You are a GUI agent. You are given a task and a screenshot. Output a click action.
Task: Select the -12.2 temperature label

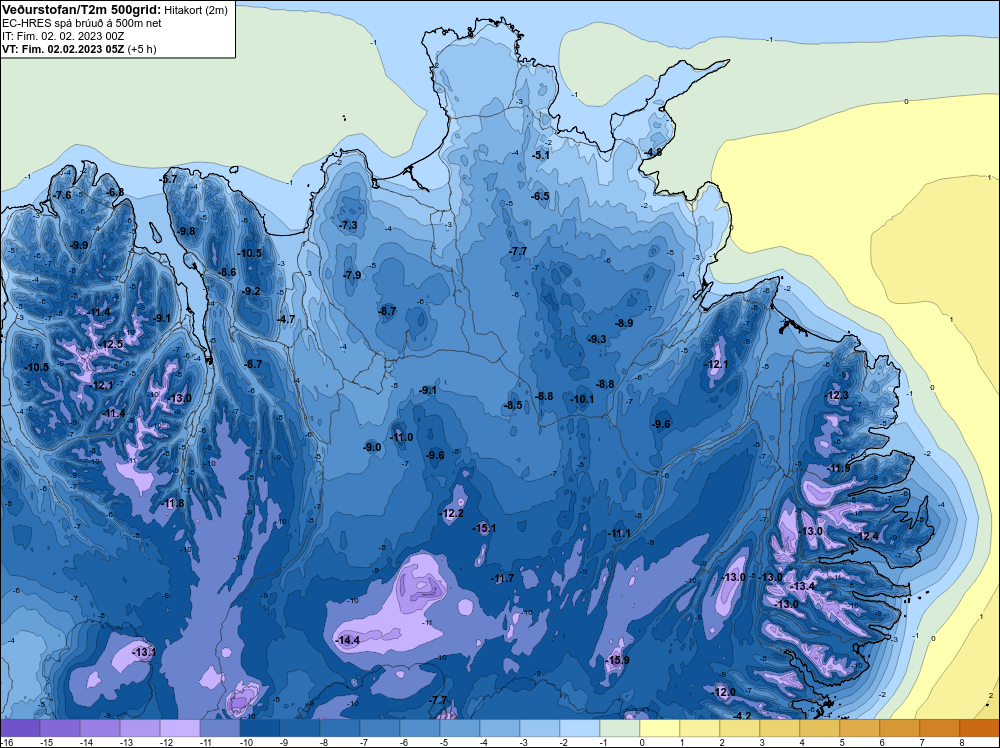(x=452, y=513)
